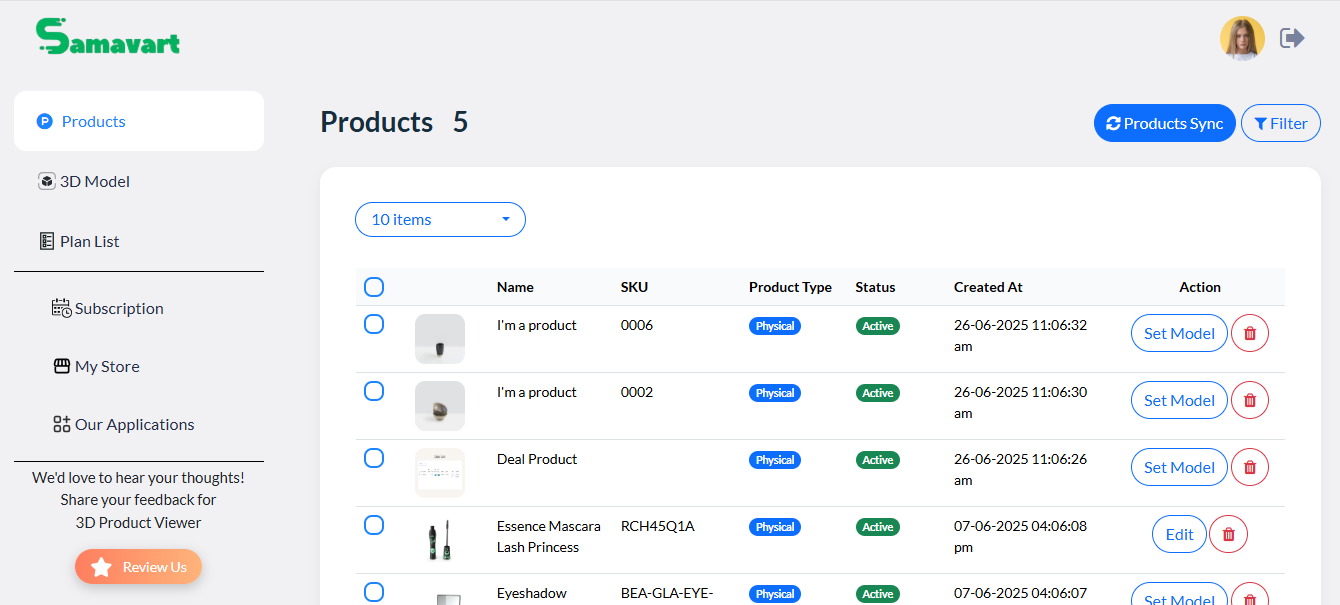Click the Our Applications grid icon
Image resolution: width=1340 pixels, height=605 pixels.
pyautogui.click(x=62, y=424)
